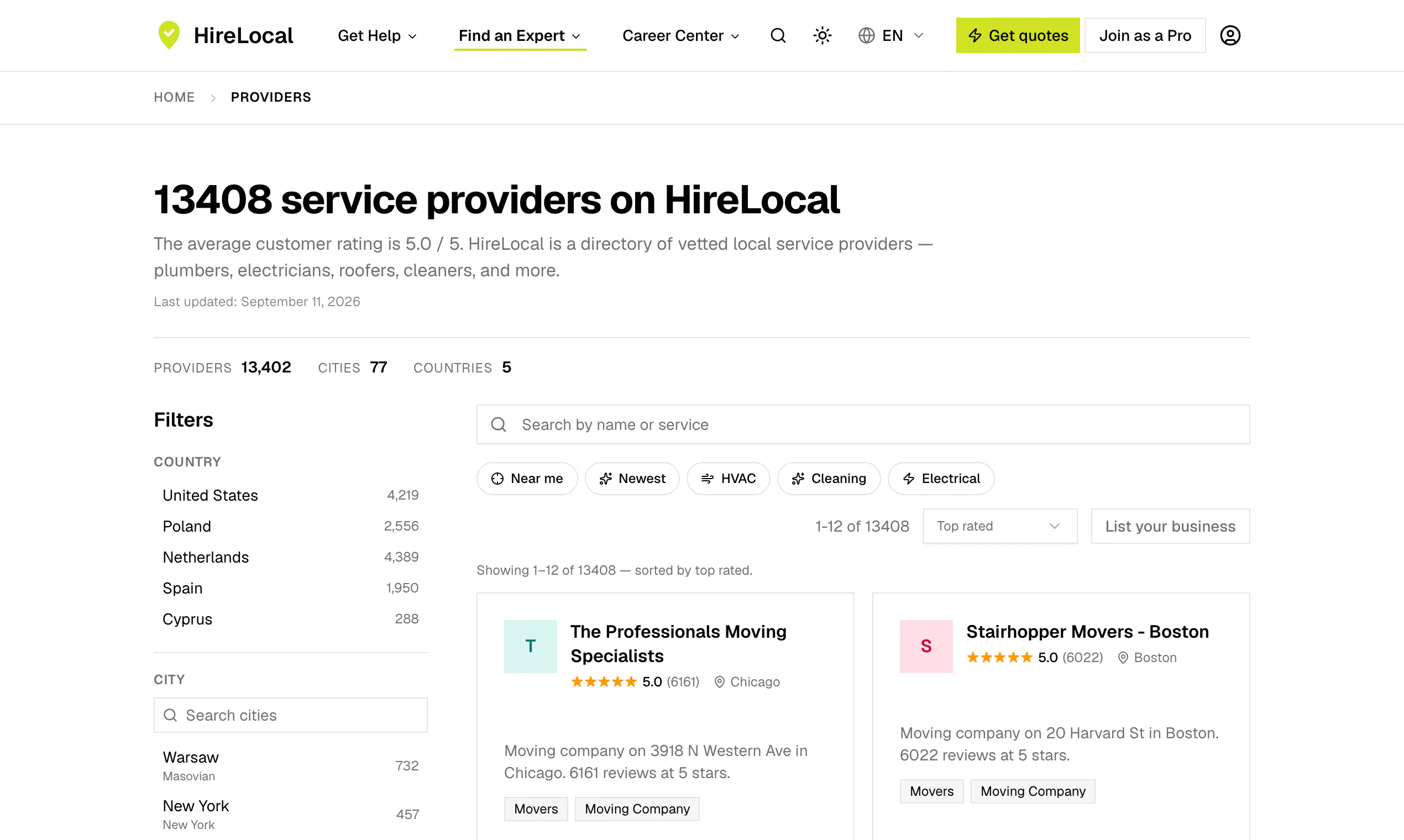This screenshot has width=1404, height=840.
Task: Click the COUNTRIES 5 statistic
Action: click(x=462, y=368)
